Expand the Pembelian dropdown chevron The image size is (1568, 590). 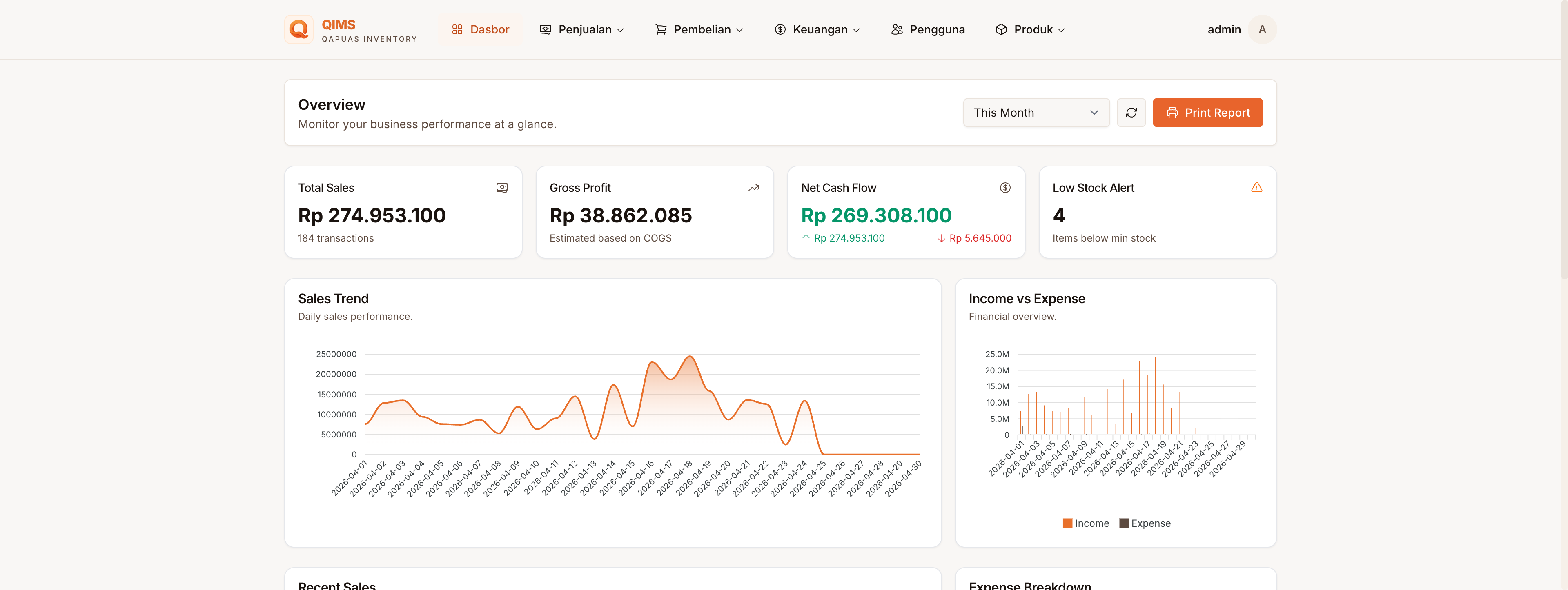click(739, 30)
